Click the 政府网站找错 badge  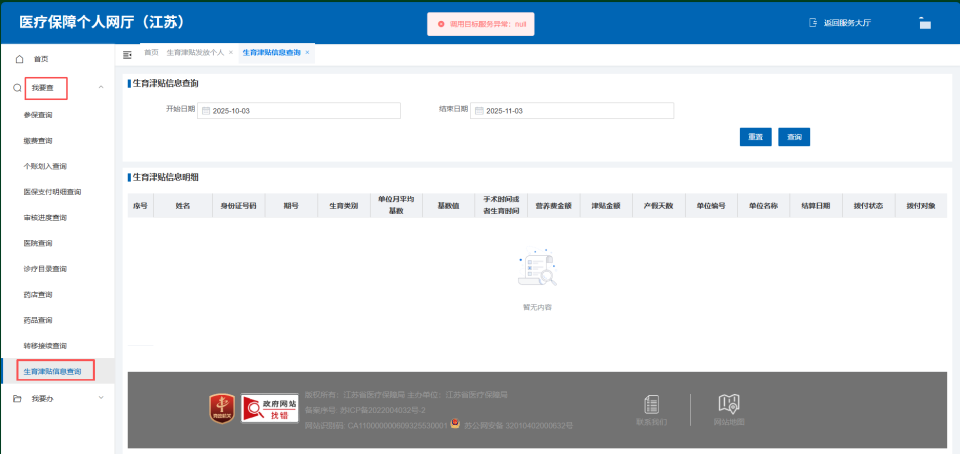click(270, 408)
